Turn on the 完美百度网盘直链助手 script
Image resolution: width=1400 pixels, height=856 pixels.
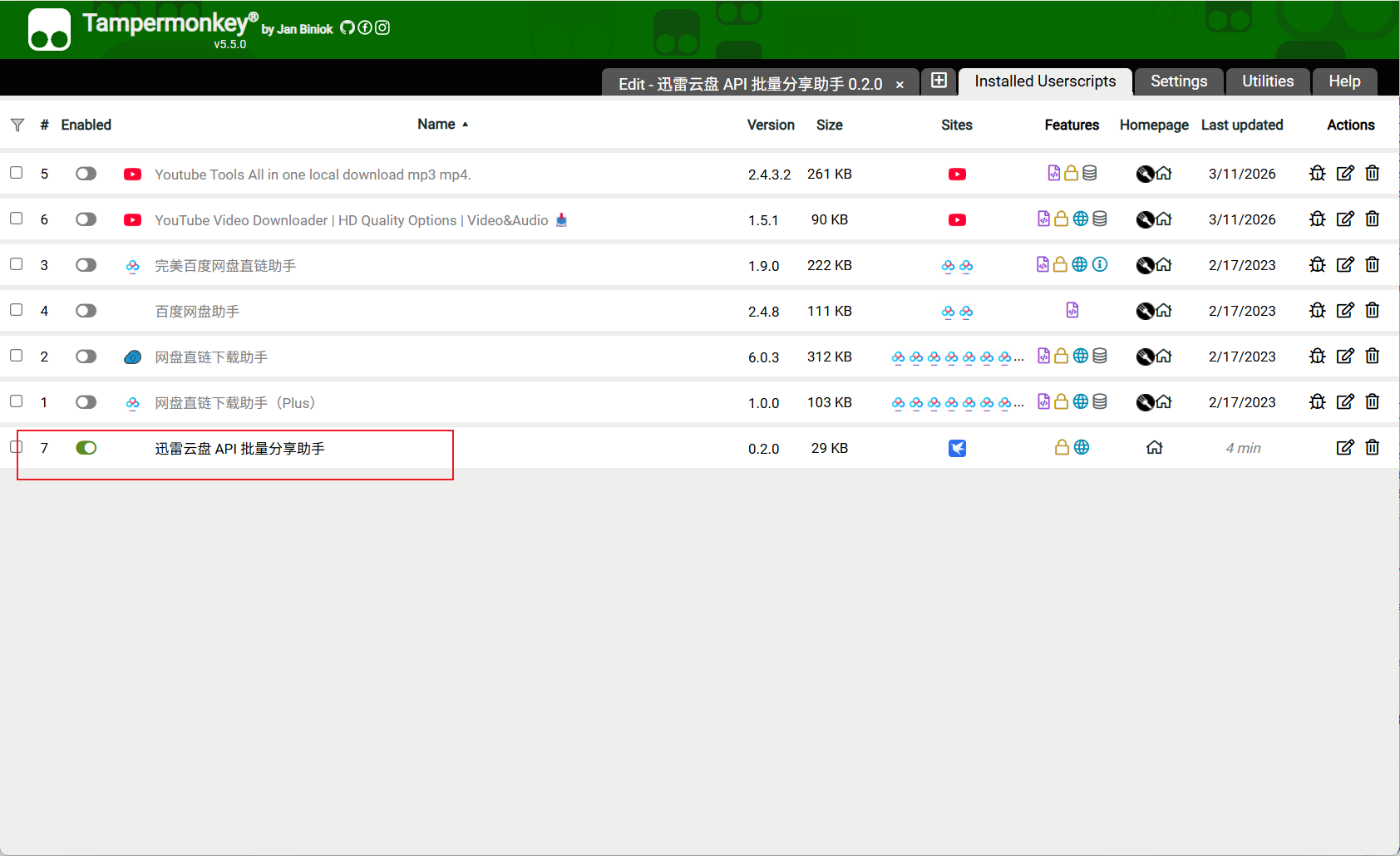pyautogui.click(x=86, y=265)
